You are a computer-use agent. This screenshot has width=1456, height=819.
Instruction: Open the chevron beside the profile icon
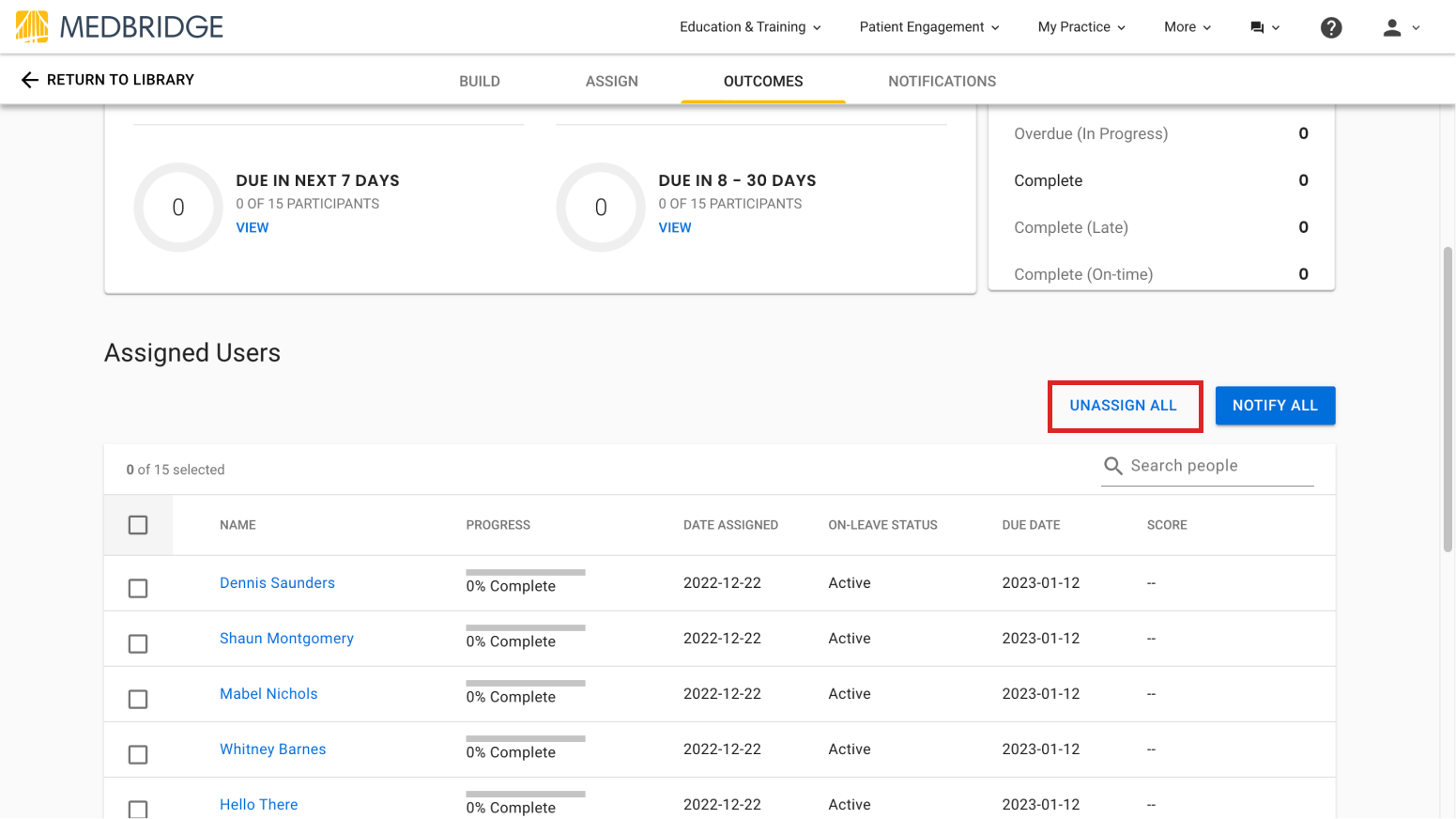1417,28
